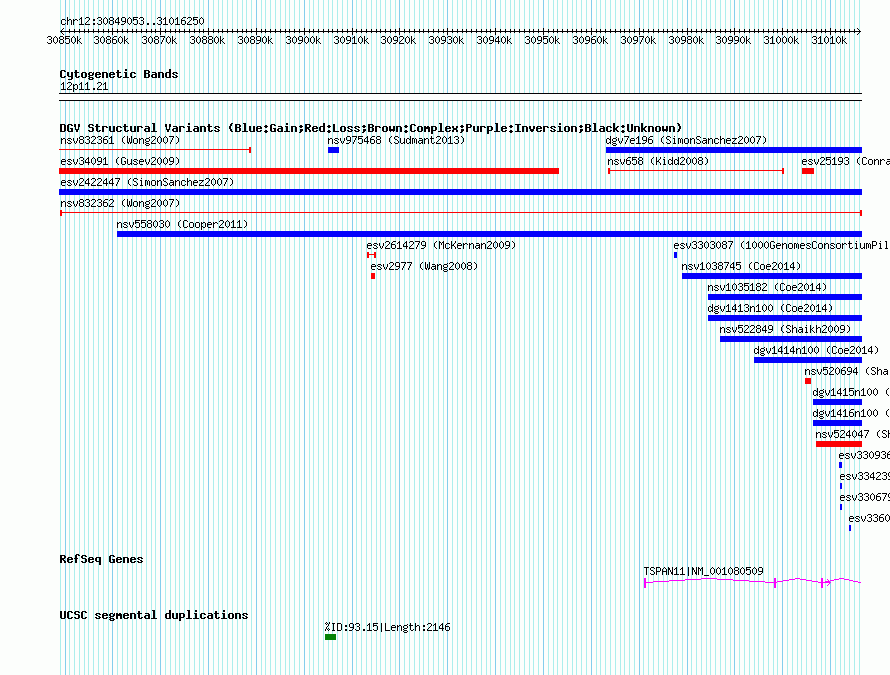Select the dgv1413n100 blue bar

tap(784, 318)
